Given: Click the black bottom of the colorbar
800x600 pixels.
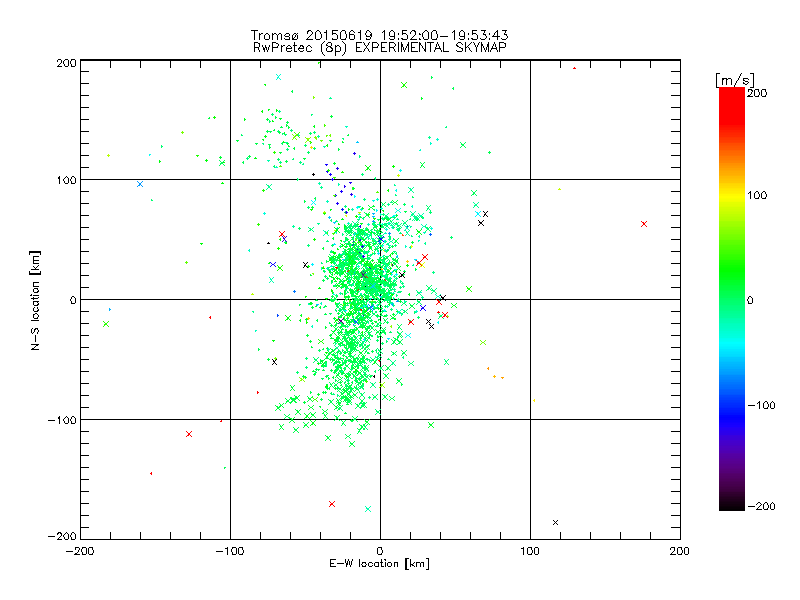Looking at the screenshot, I should coord(732,503).
